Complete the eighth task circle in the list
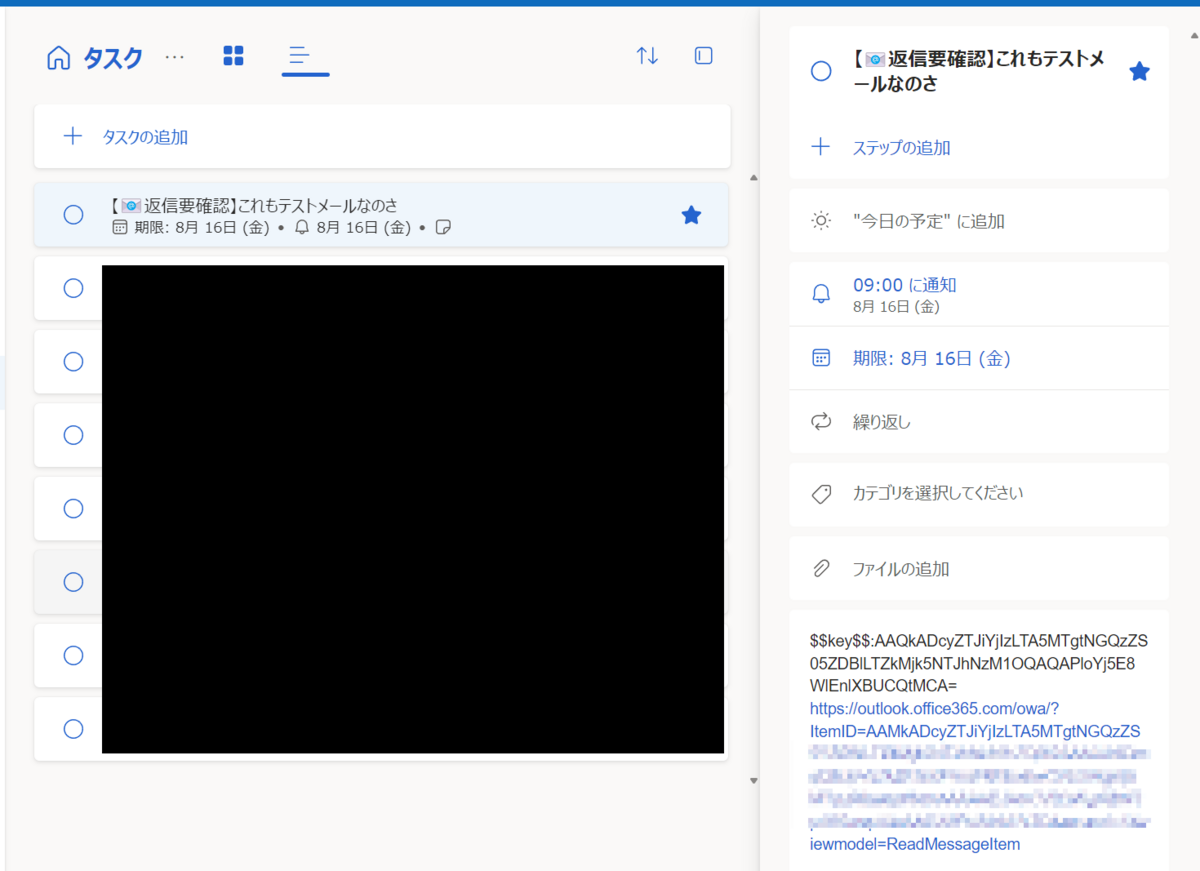Image resolution: width=1200 pixels, height=871 pixels. 73,729
